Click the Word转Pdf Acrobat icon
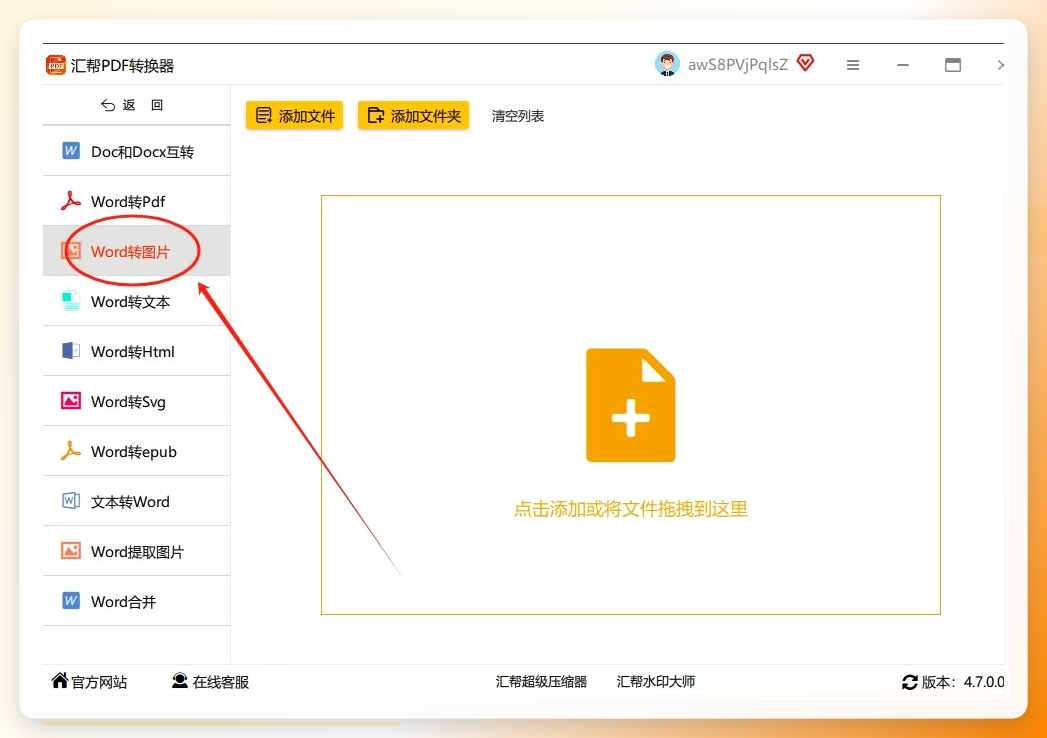The width and height of the screenshot is (1047, 738). click(71, 200)
